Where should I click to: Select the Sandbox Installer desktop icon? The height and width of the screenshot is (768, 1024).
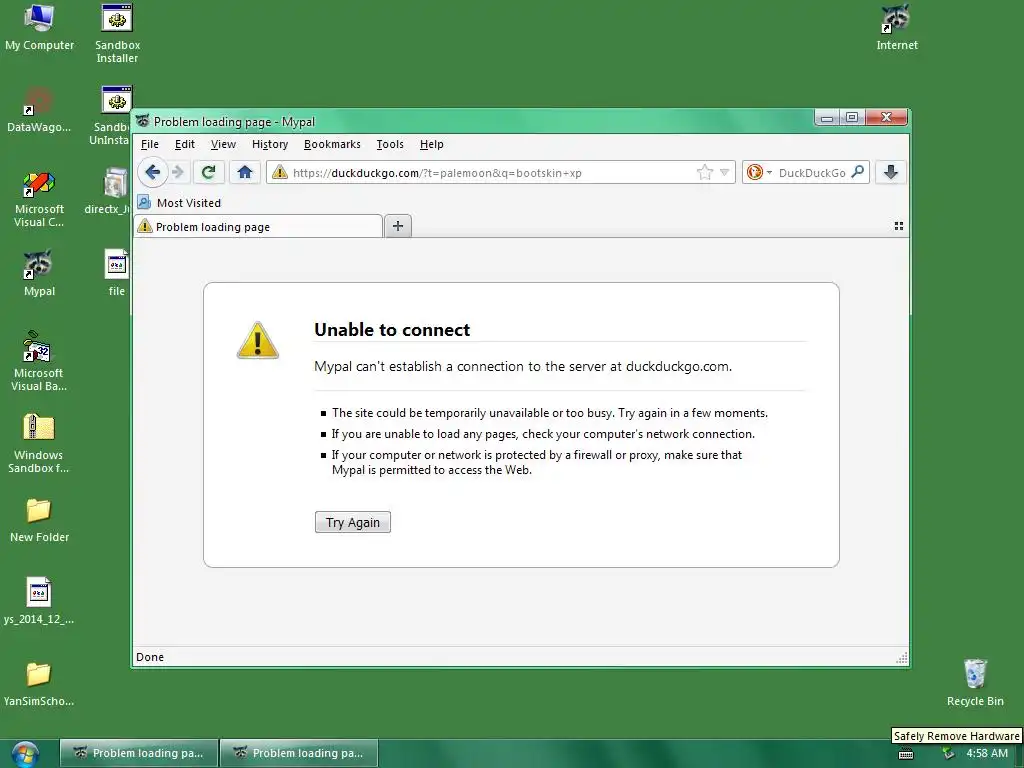coord(117,34)
